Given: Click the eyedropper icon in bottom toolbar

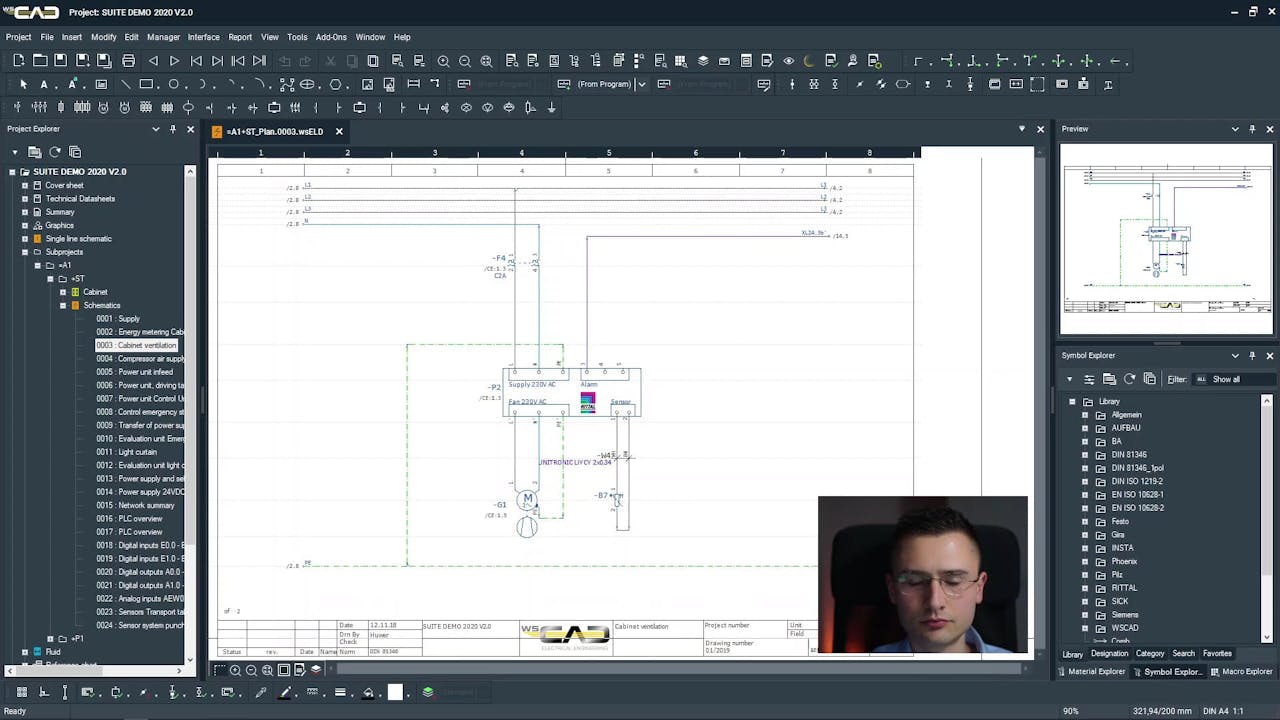Looking at the screenshot, I should coord(261,692).
